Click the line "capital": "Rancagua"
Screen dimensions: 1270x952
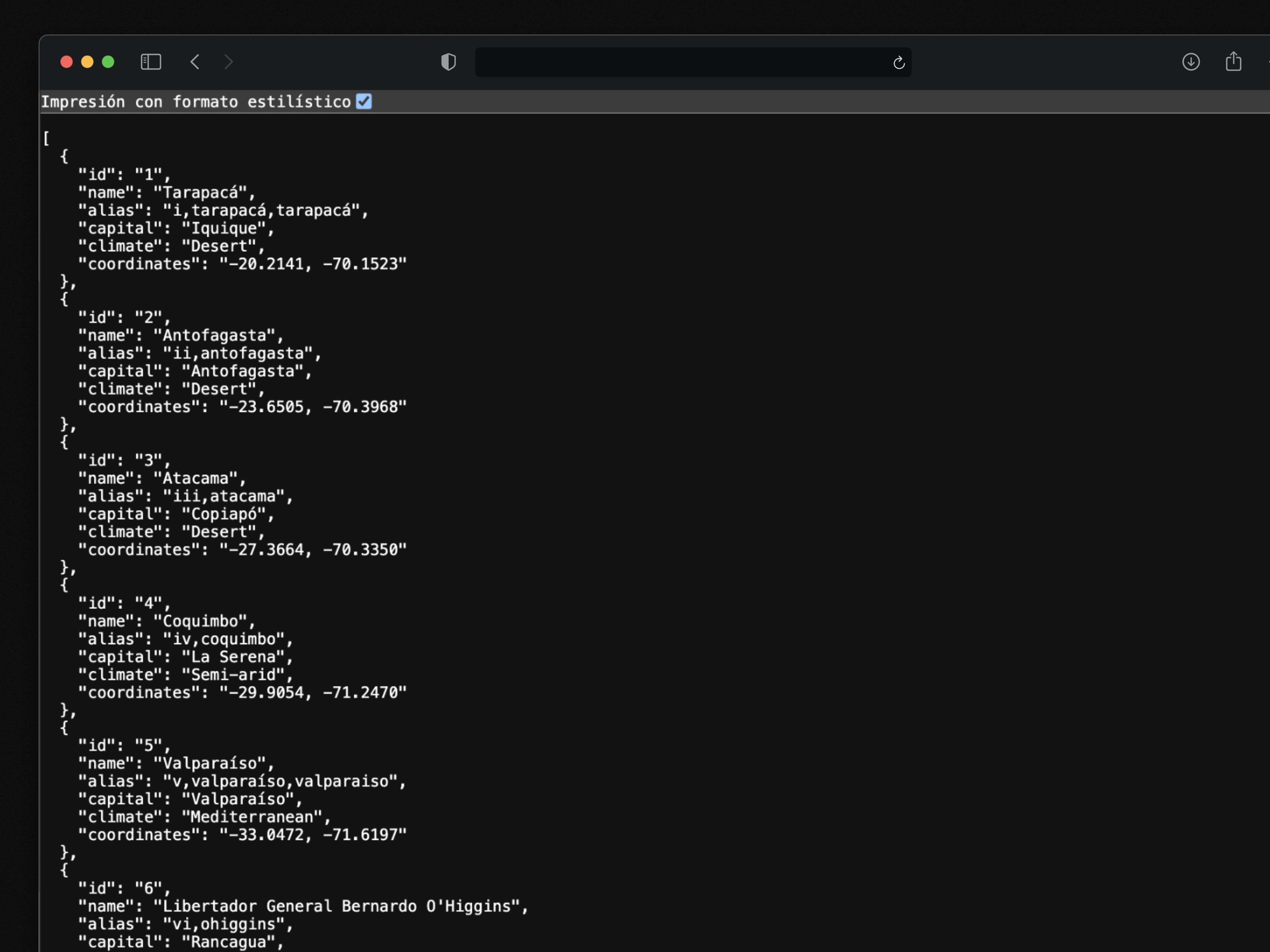tap(181, 942)
